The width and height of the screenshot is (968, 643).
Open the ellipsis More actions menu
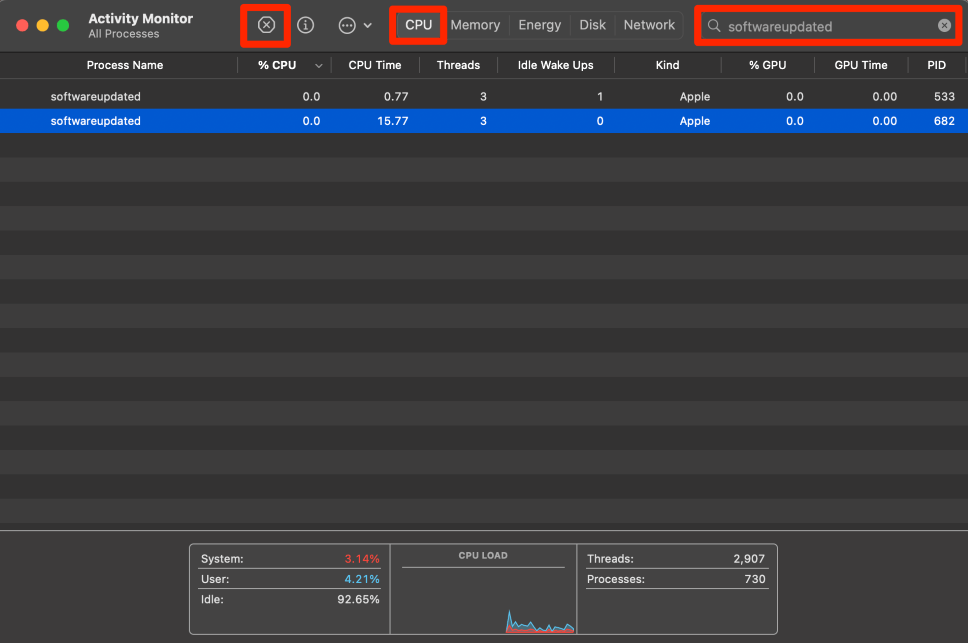pos(354,25)
